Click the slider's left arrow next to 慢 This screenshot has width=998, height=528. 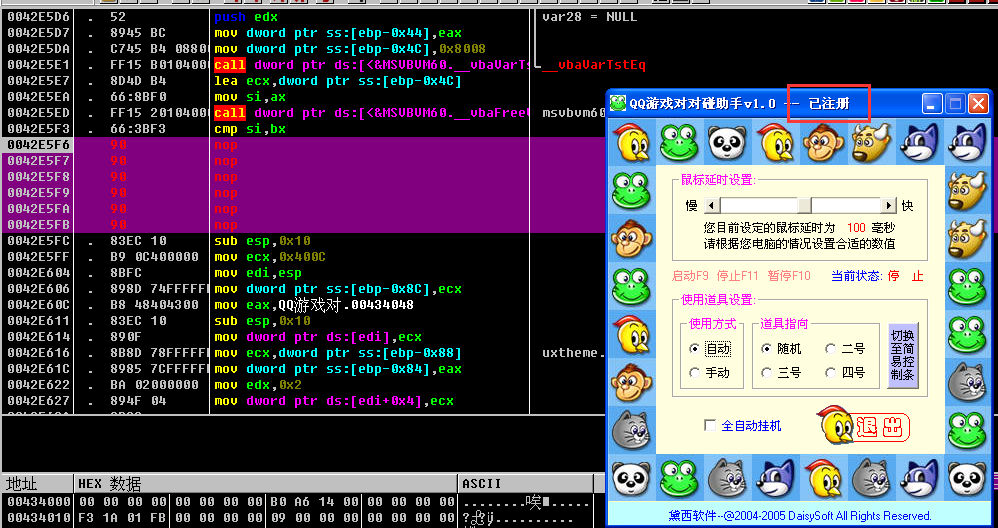pyautogui.click(x=712, y=205)
